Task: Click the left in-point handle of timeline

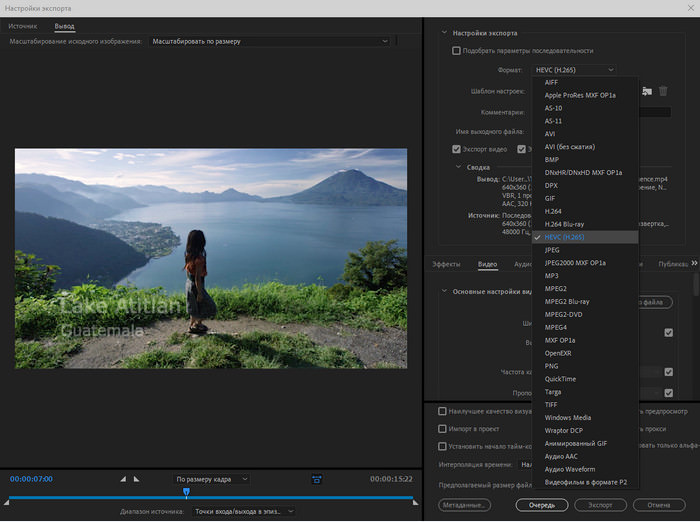Action: coord(6,502)
